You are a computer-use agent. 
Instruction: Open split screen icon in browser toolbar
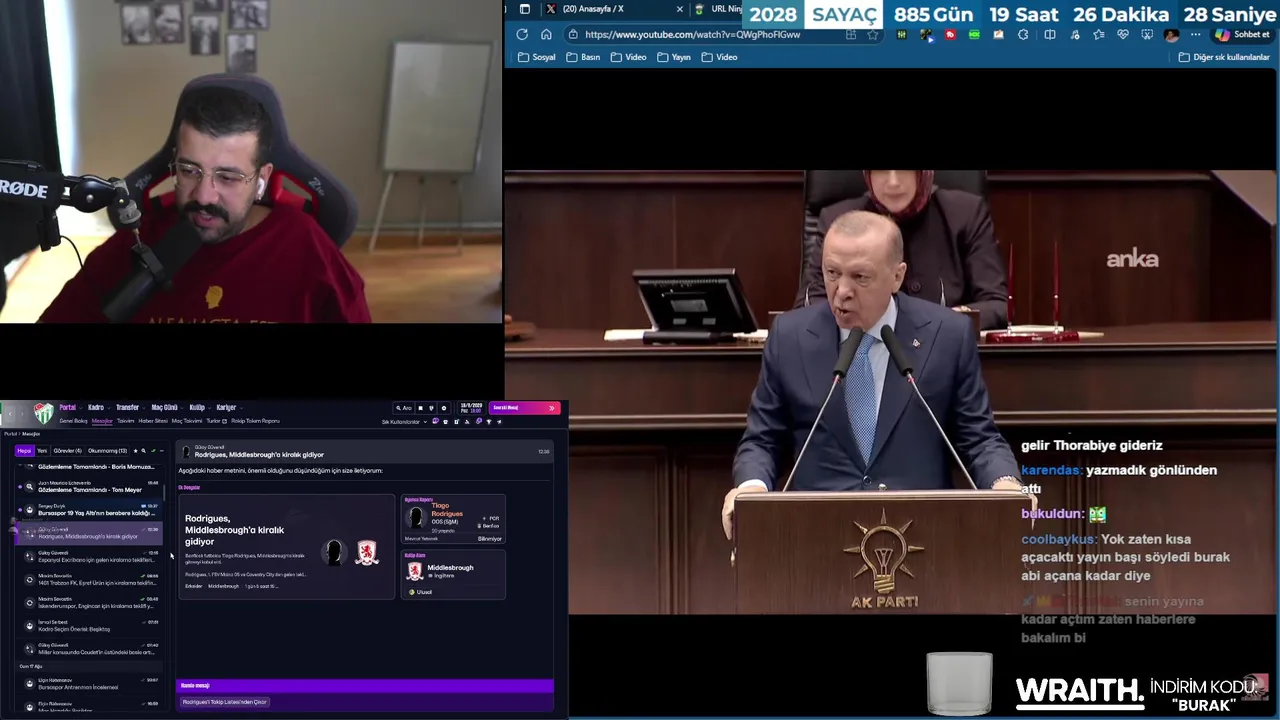coord(1050,34)
